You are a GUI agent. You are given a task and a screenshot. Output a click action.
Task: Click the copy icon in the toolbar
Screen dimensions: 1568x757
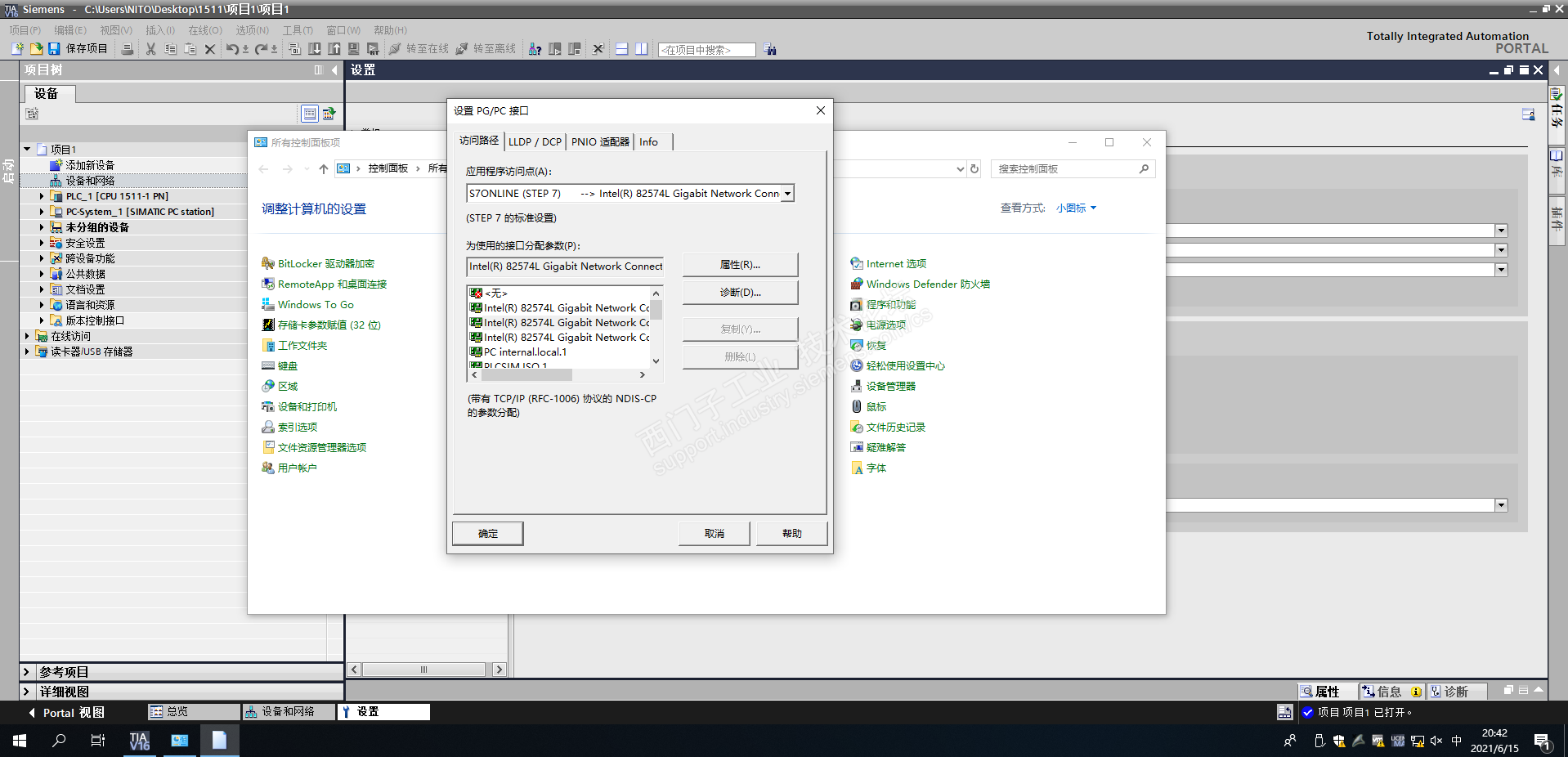(x=170, y=49)
